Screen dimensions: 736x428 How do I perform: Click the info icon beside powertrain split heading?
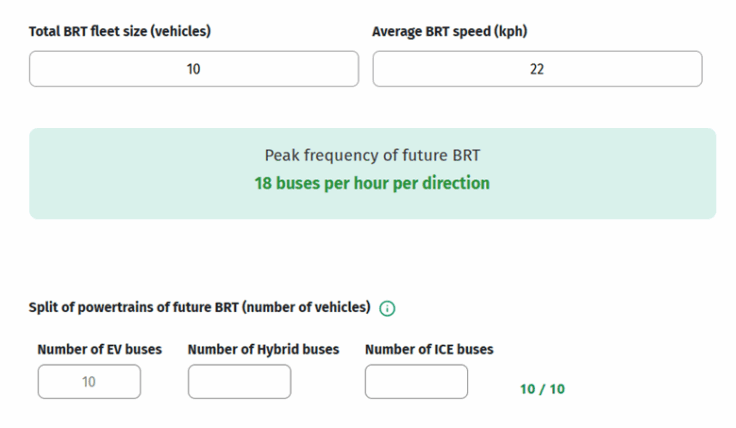388,307
